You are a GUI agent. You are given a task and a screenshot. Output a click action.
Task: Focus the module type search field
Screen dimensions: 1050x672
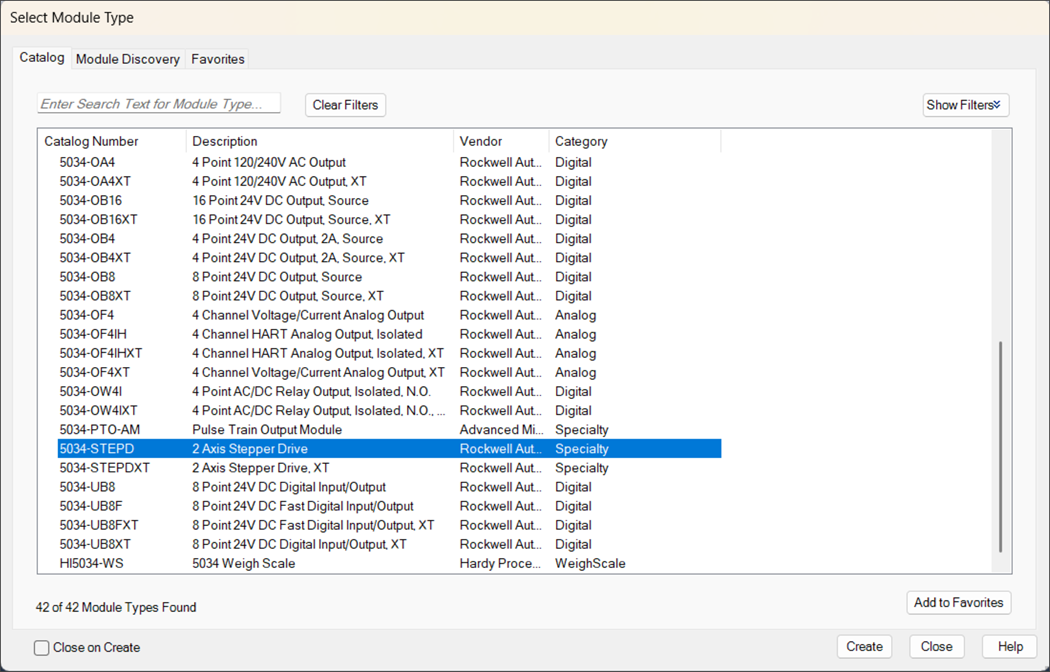click(159, 104)
